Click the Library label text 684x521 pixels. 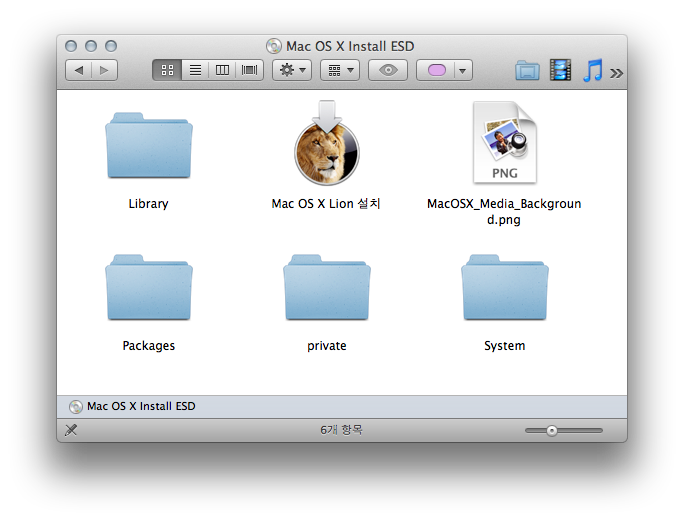(148, 204)
